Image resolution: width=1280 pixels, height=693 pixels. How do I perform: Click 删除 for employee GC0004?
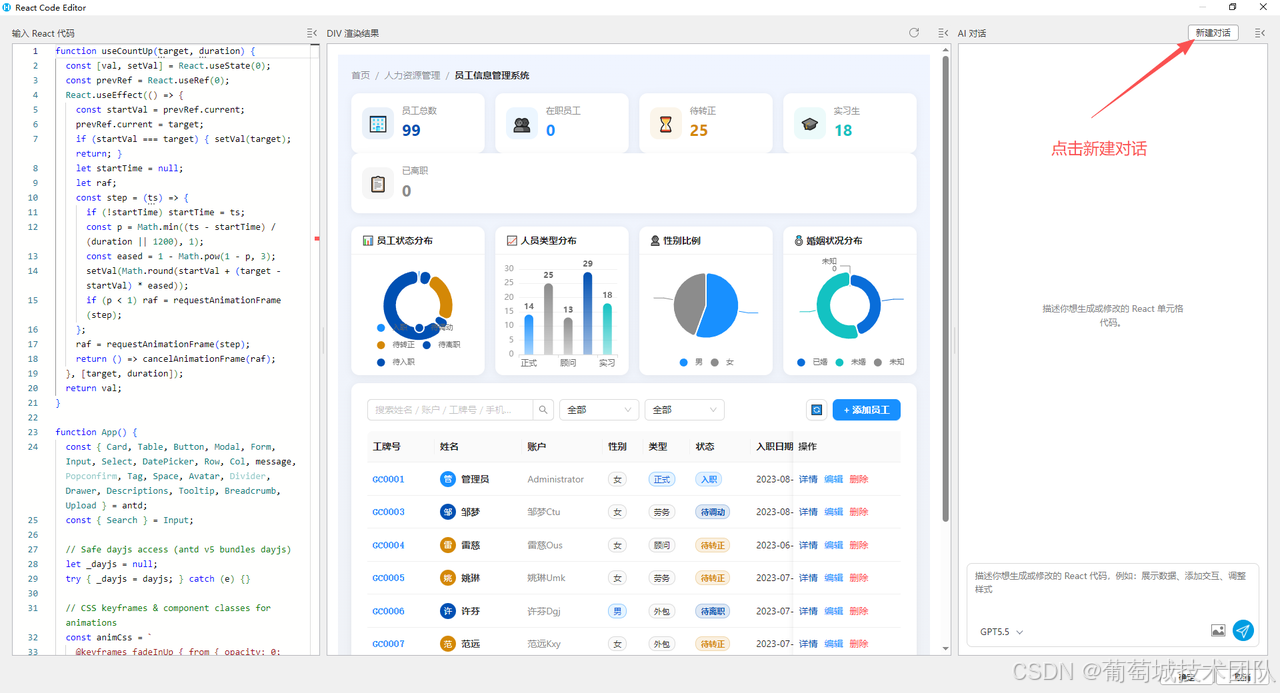pyautogui.click(x=858, y=545)
